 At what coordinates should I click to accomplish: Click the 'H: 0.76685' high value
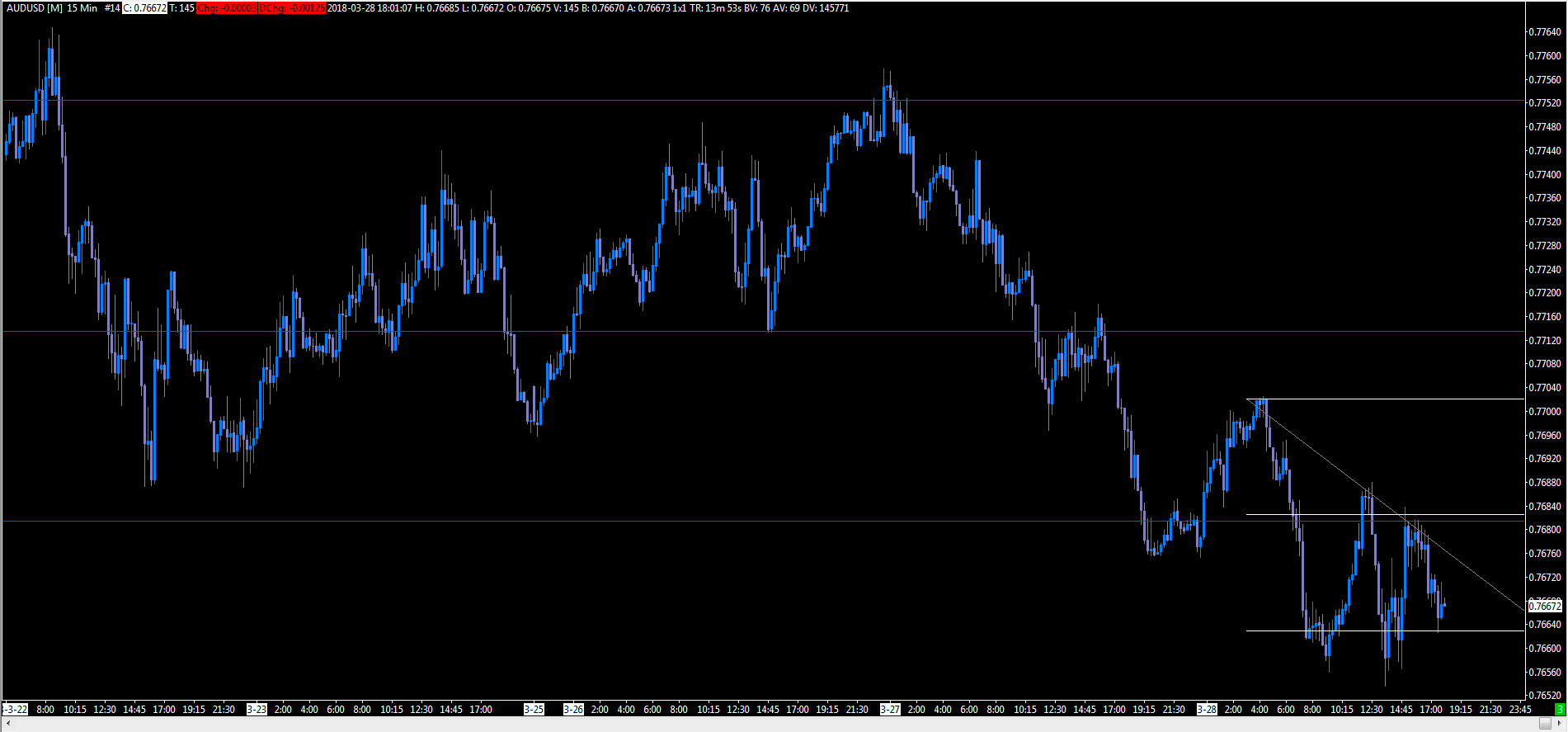437,8
